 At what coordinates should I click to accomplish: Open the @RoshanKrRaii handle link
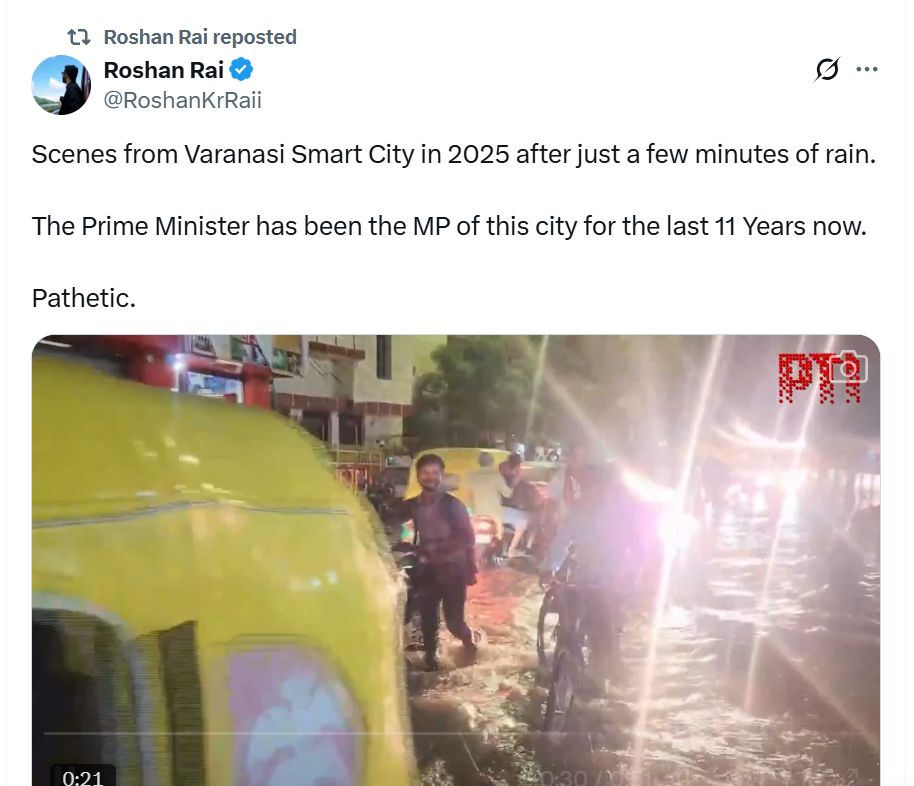click(x=182, y=100)
